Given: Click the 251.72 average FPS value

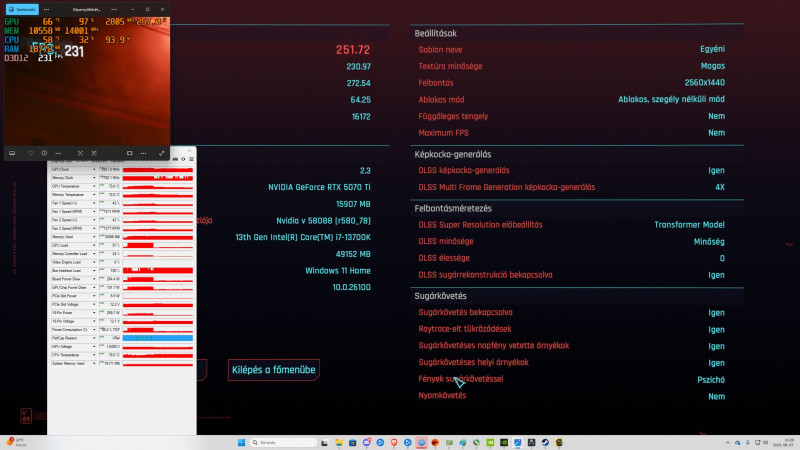Looking at the screenshot, I should point(353,50).
